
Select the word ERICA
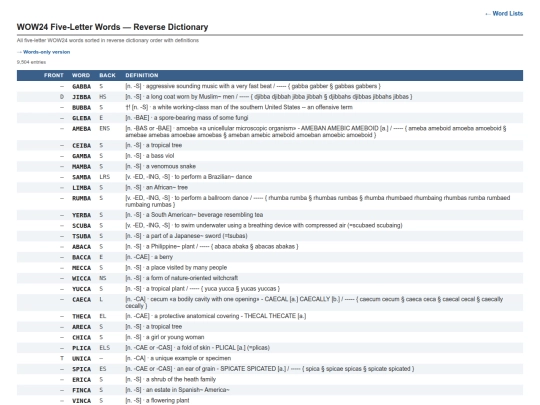click(x=82, y=380)
